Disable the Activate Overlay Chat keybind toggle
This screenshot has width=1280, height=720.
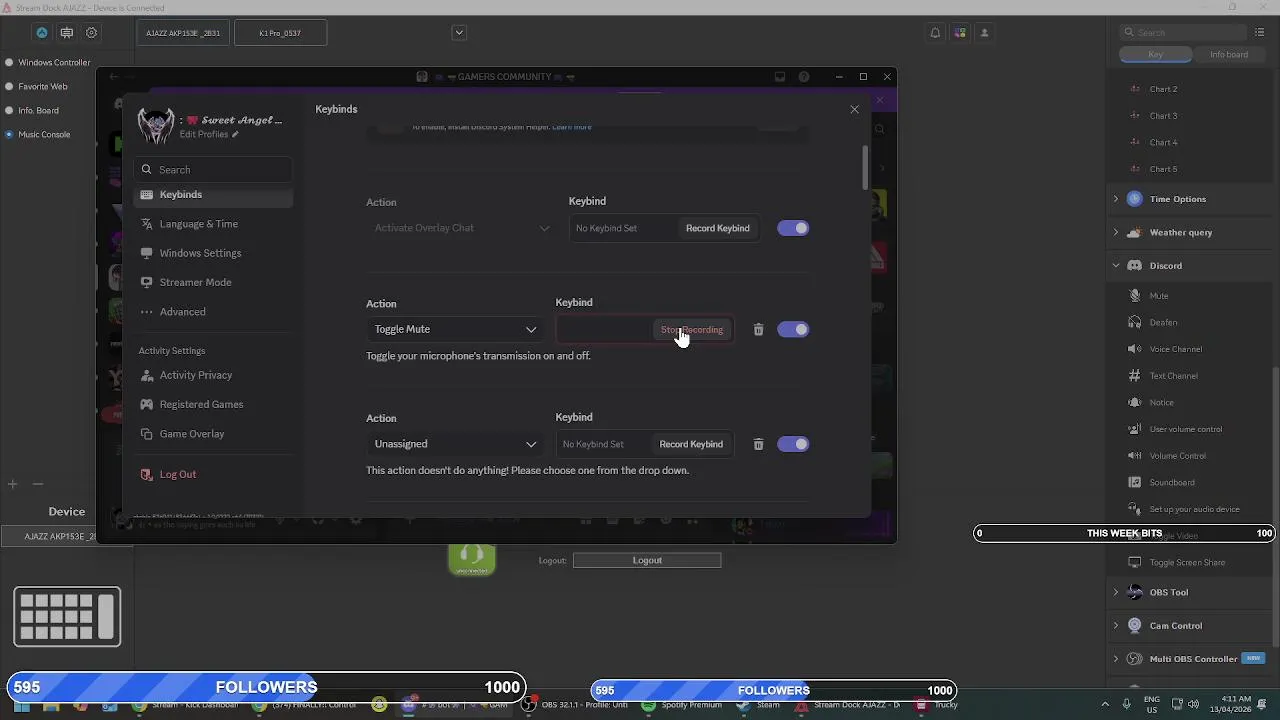coord(793,228)
